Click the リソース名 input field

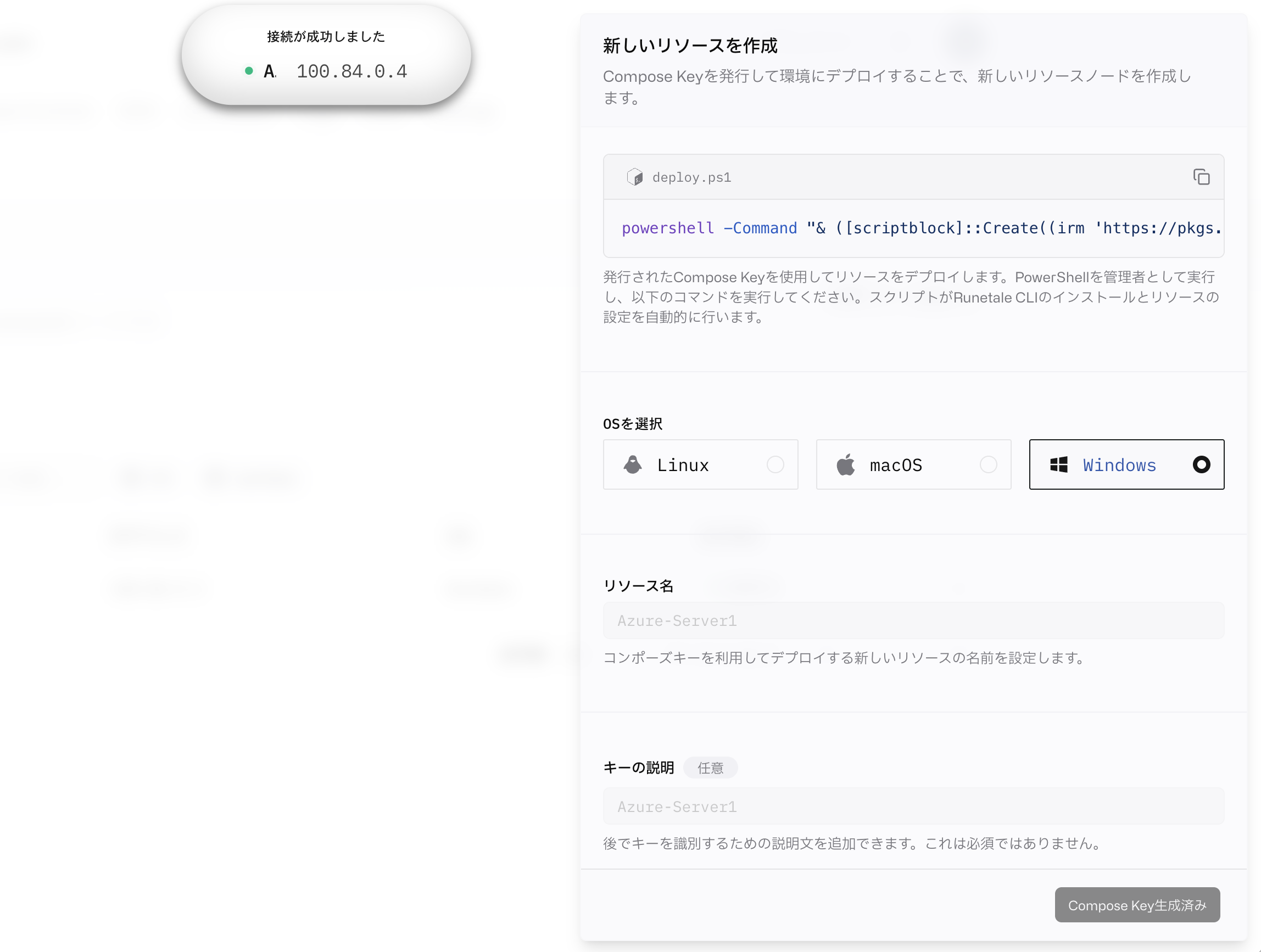(x=913, y=620)
